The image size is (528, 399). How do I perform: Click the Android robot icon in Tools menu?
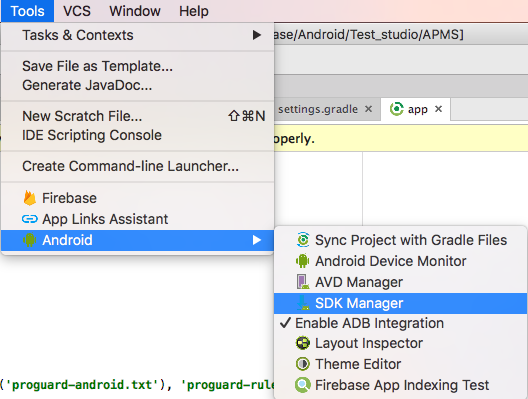point(30,240)
